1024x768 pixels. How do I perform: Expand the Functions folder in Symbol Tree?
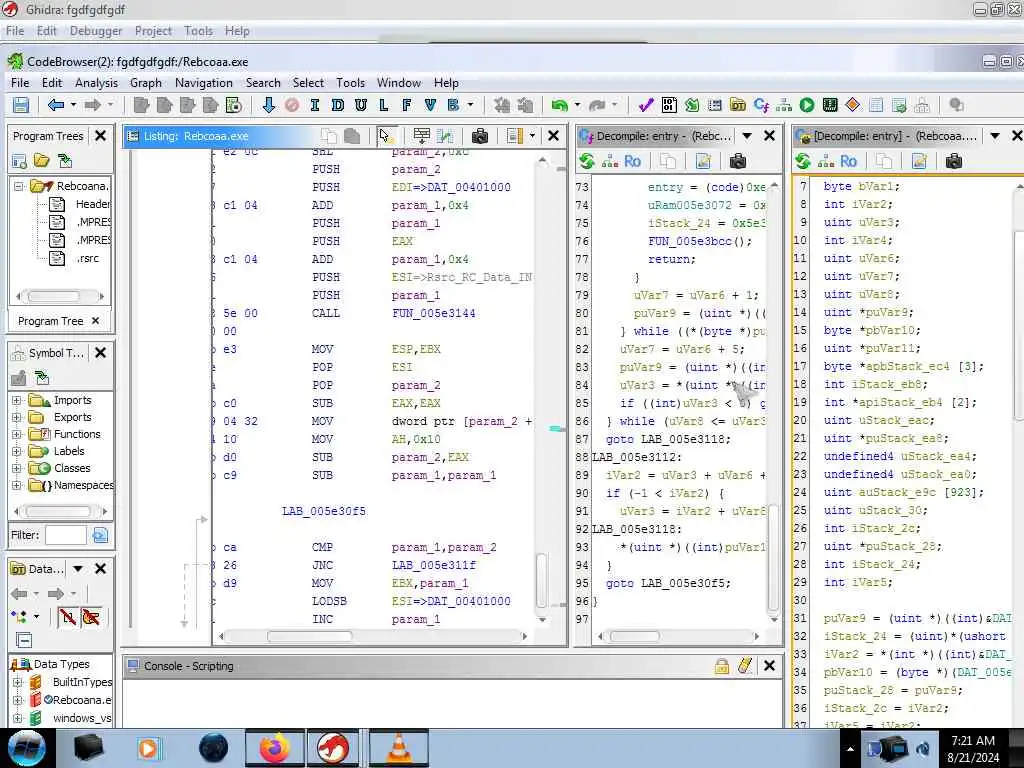(x=17, y=434)
